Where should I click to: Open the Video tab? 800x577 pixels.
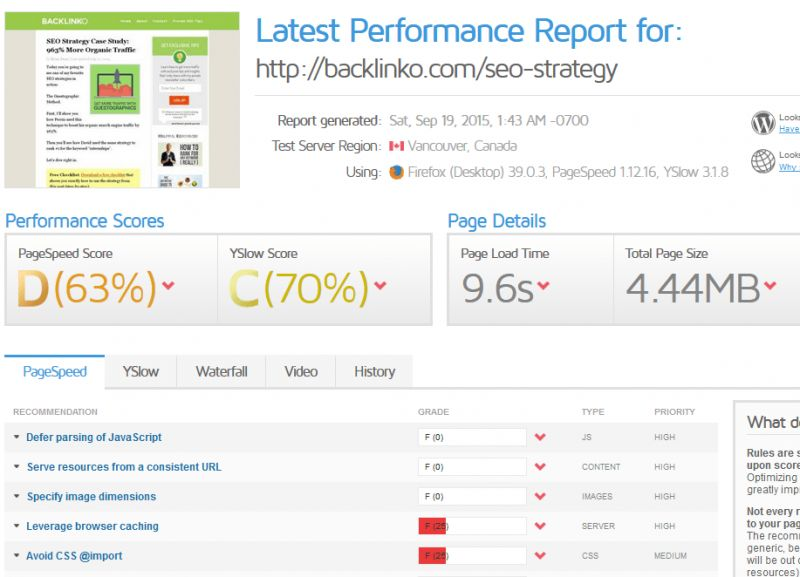[x=301, y=372]
